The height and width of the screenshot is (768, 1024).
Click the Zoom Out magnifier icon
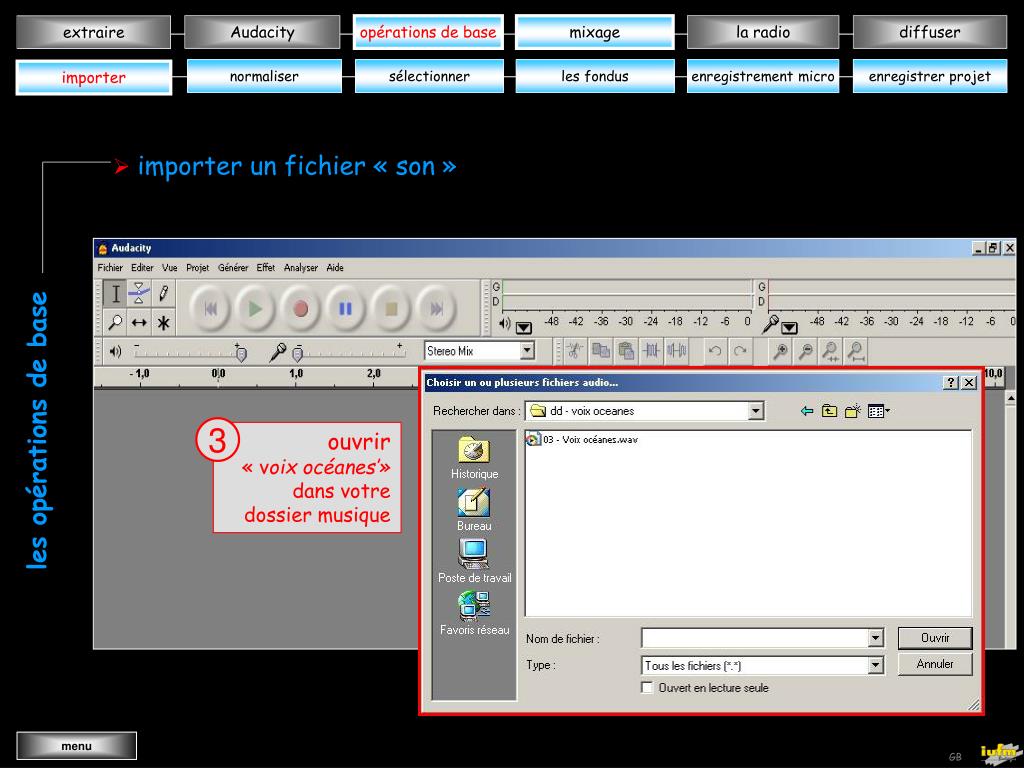(806, 351)
